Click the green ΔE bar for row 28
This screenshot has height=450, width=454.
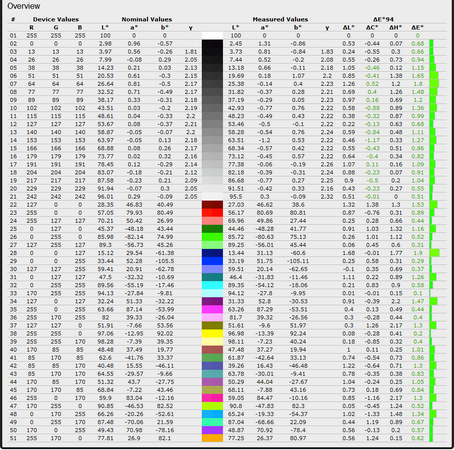[434, 253]
